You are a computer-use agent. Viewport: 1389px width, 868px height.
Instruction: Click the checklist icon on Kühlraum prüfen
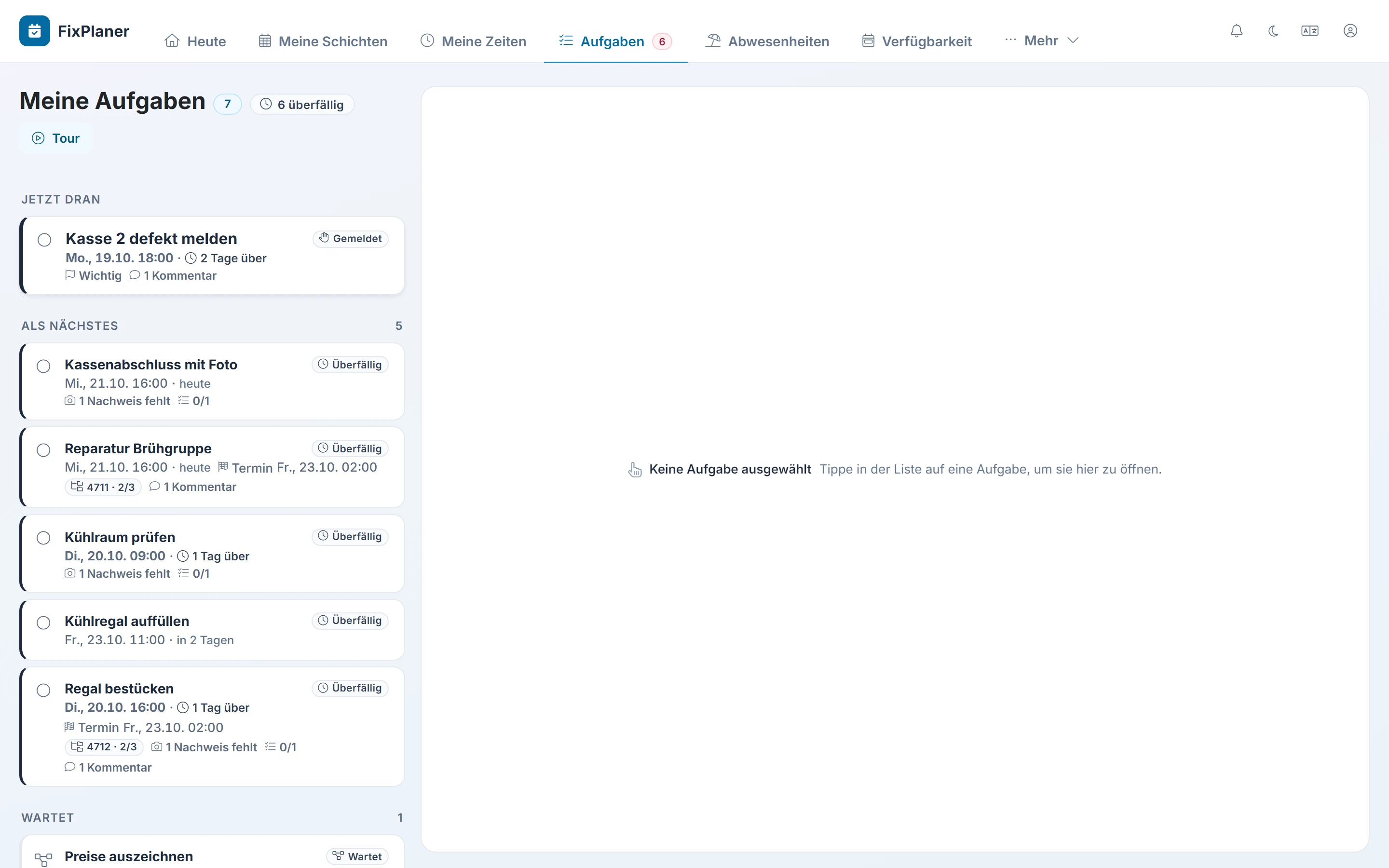point(184,573)
